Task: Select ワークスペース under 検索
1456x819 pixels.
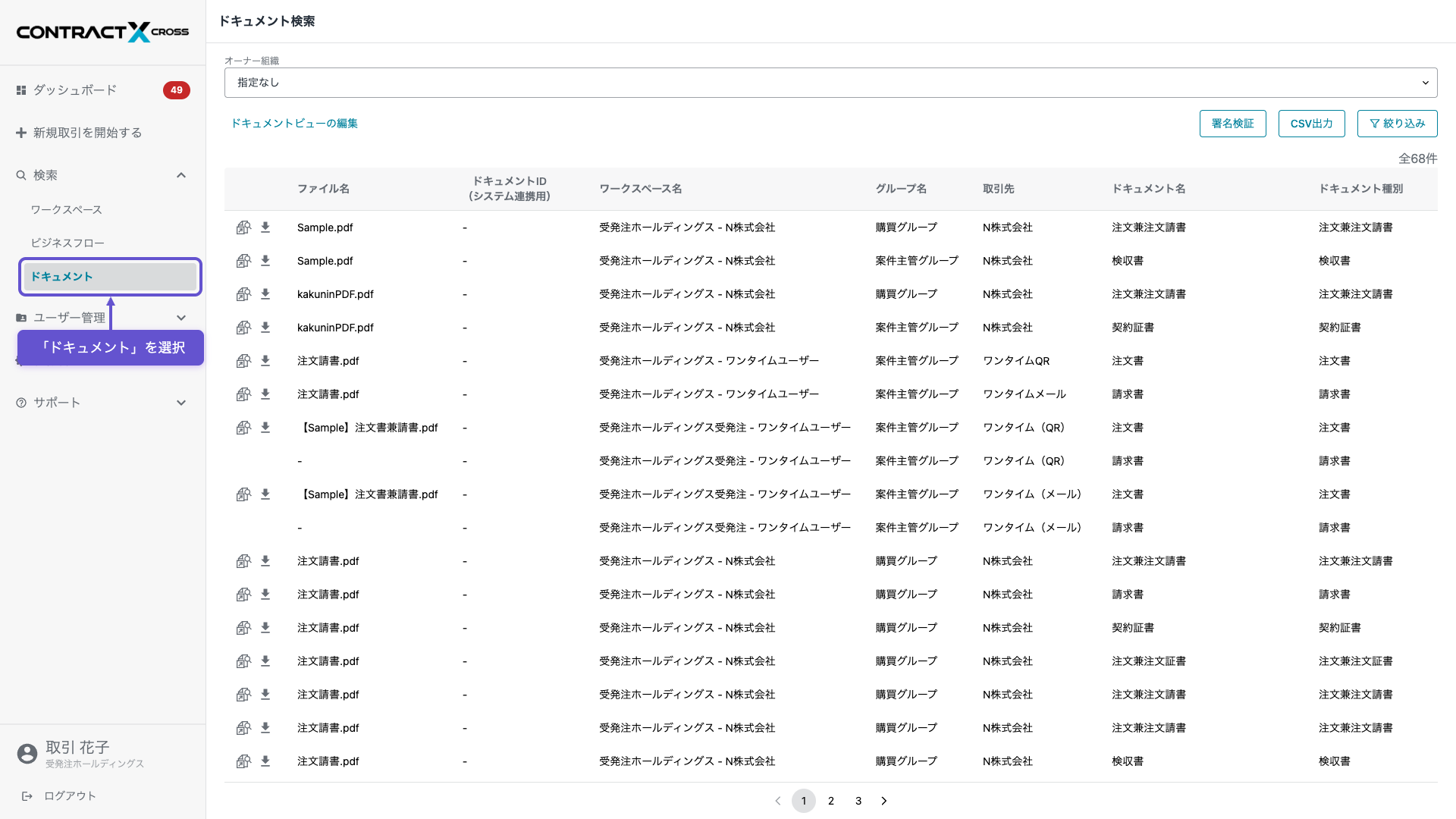Action: (67, 209)
